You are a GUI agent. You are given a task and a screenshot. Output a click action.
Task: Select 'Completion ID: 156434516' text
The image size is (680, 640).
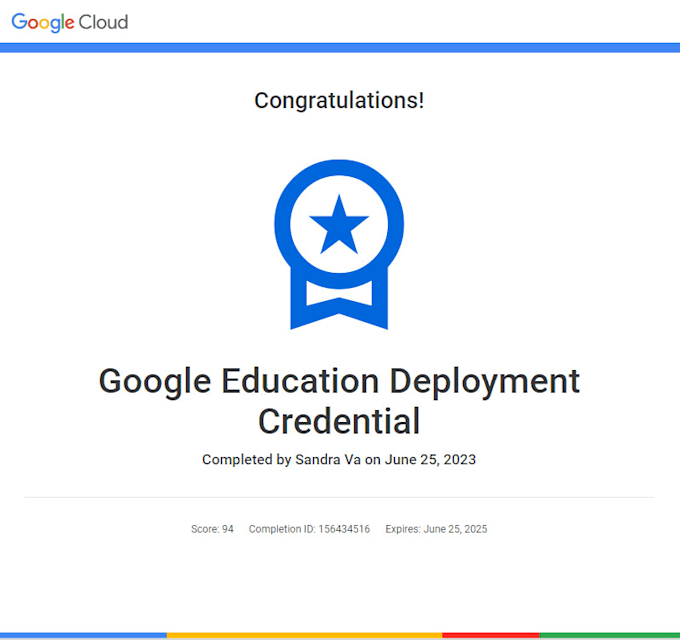pyautogui.click(x=309, y=529)
